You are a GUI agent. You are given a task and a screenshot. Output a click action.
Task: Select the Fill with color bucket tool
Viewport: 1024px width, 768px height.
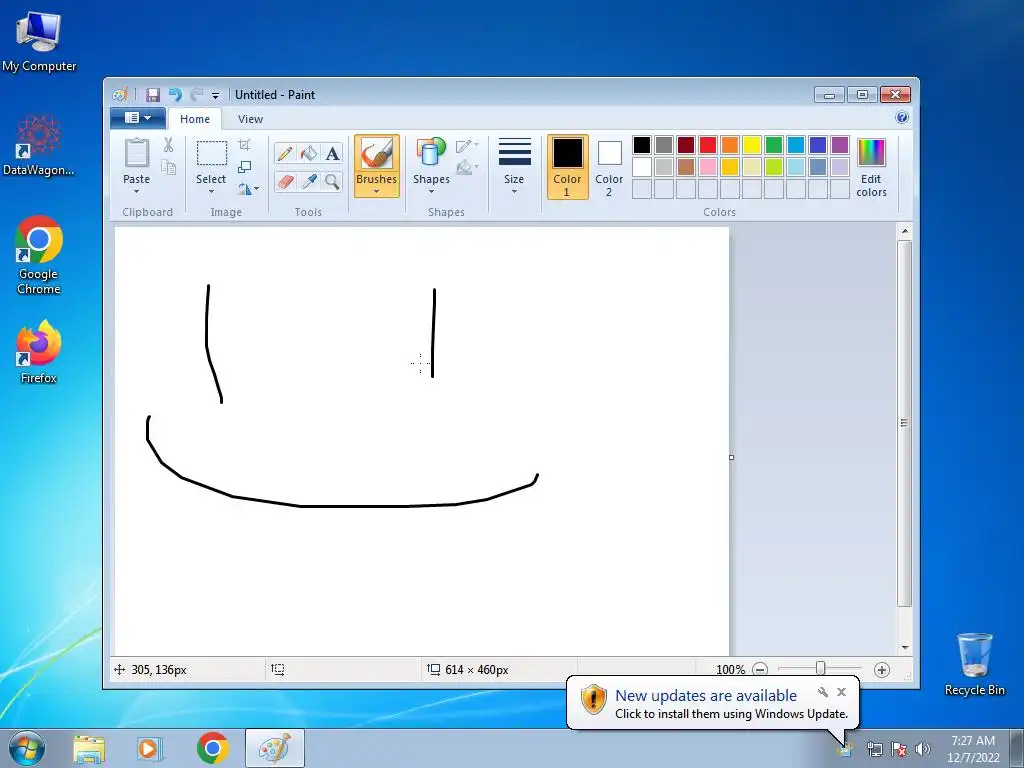click(x=308, y=153)
